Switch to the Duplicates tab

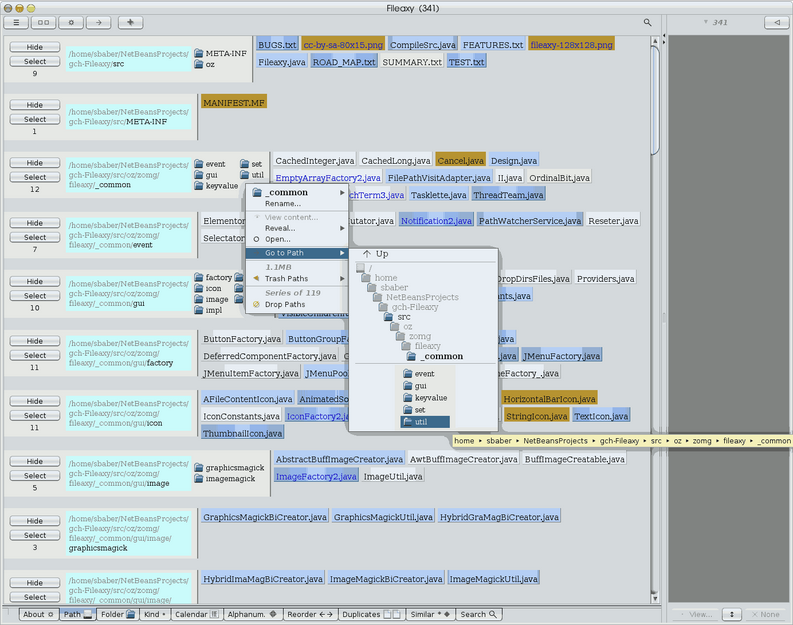pos(371,614)
